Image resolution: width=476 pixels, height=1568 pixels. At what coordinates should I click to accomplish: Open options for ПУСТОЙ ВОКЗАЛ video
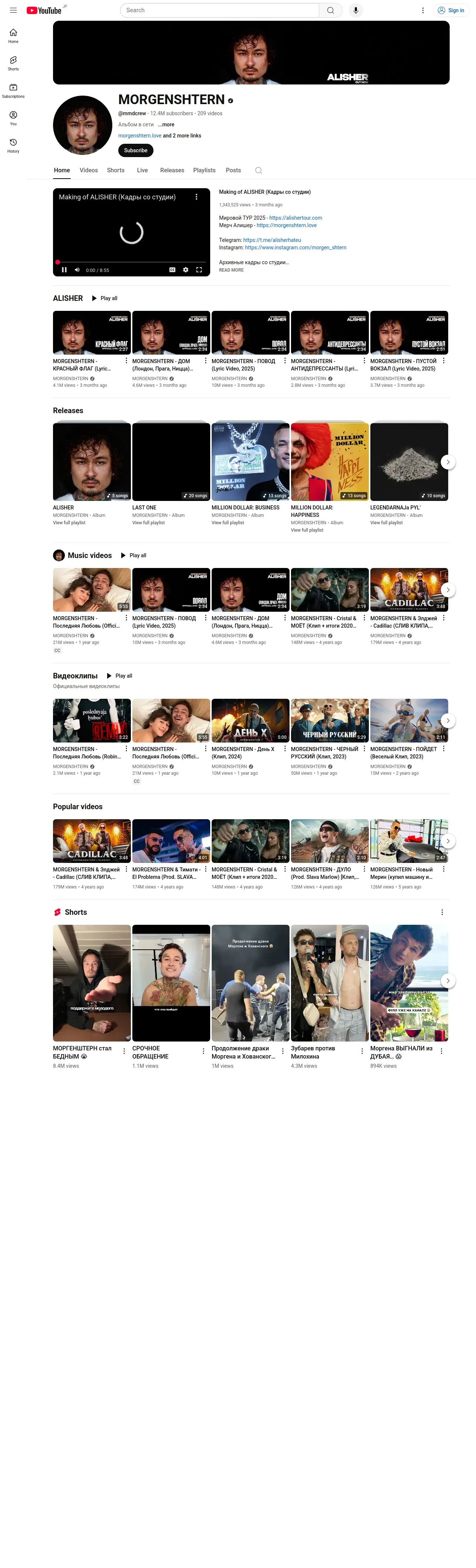444,361
